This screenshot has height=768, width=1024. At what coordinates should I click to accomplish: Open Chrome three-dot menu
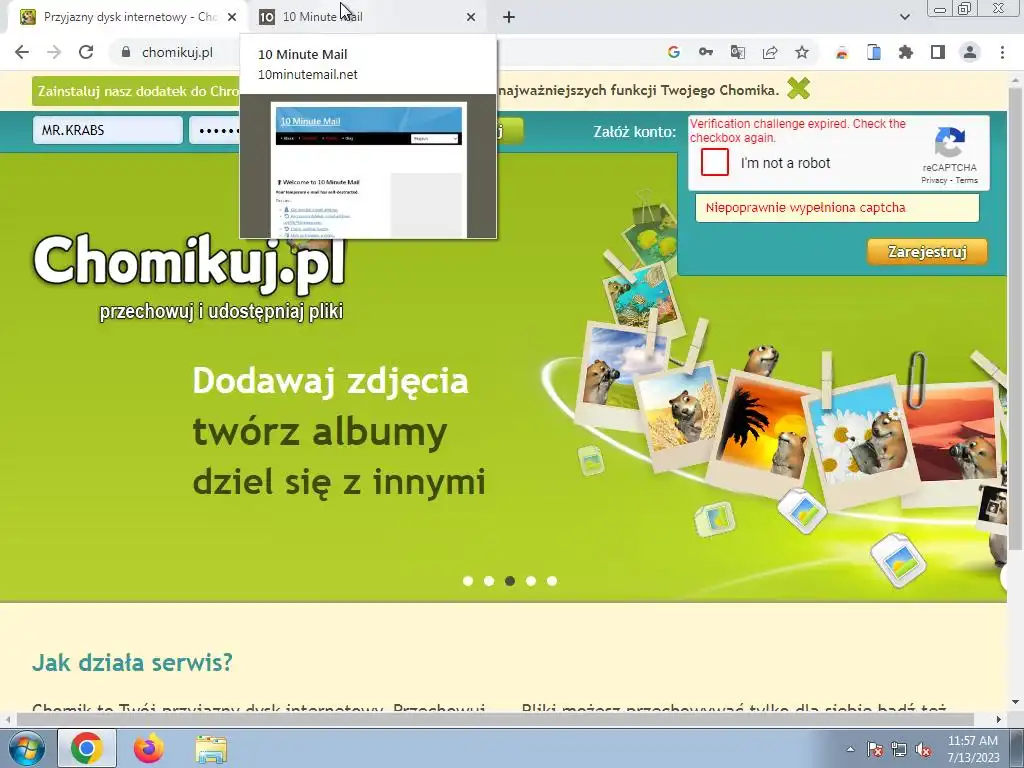[x=1002, y=52]
